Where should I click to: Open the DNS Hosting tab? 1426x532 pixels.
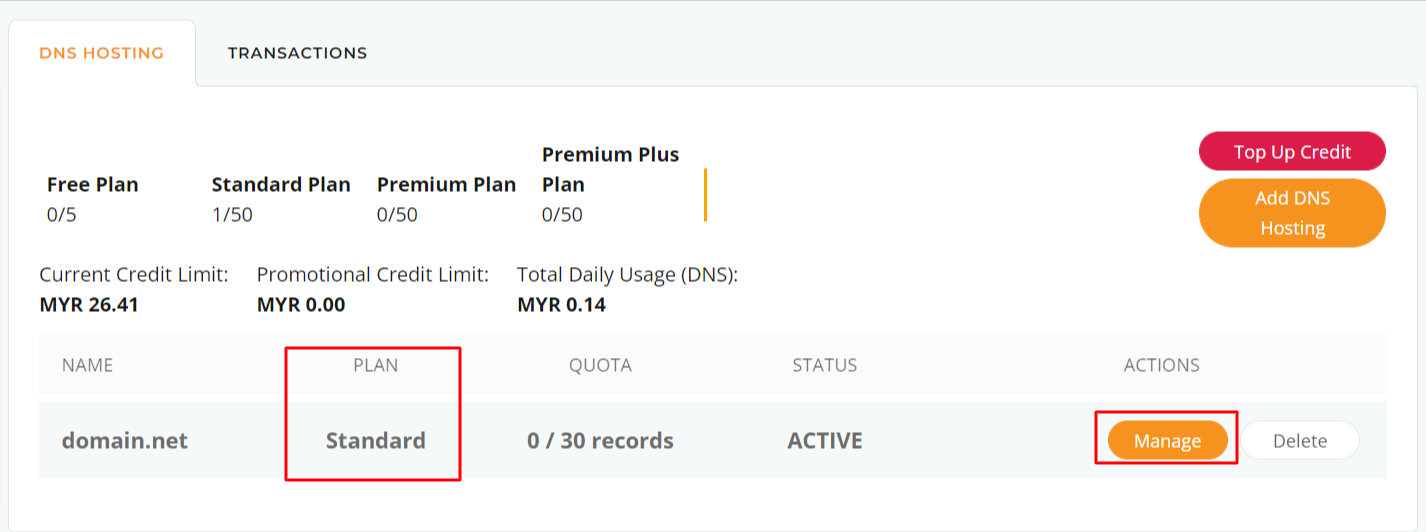pyautogui.click(x=101, y=53)
